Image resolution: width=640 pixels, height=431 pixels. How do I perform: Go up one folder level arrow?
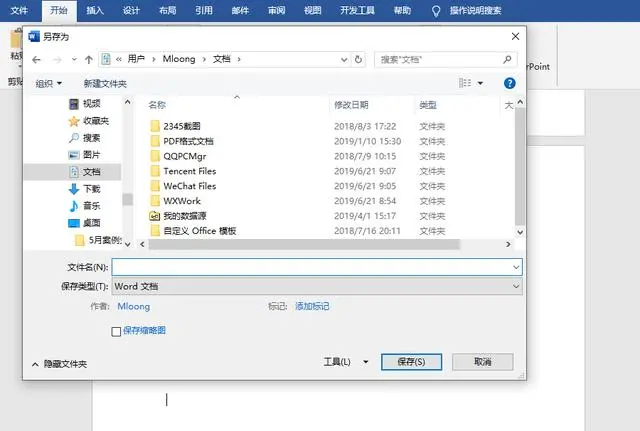tap(89, 60)
